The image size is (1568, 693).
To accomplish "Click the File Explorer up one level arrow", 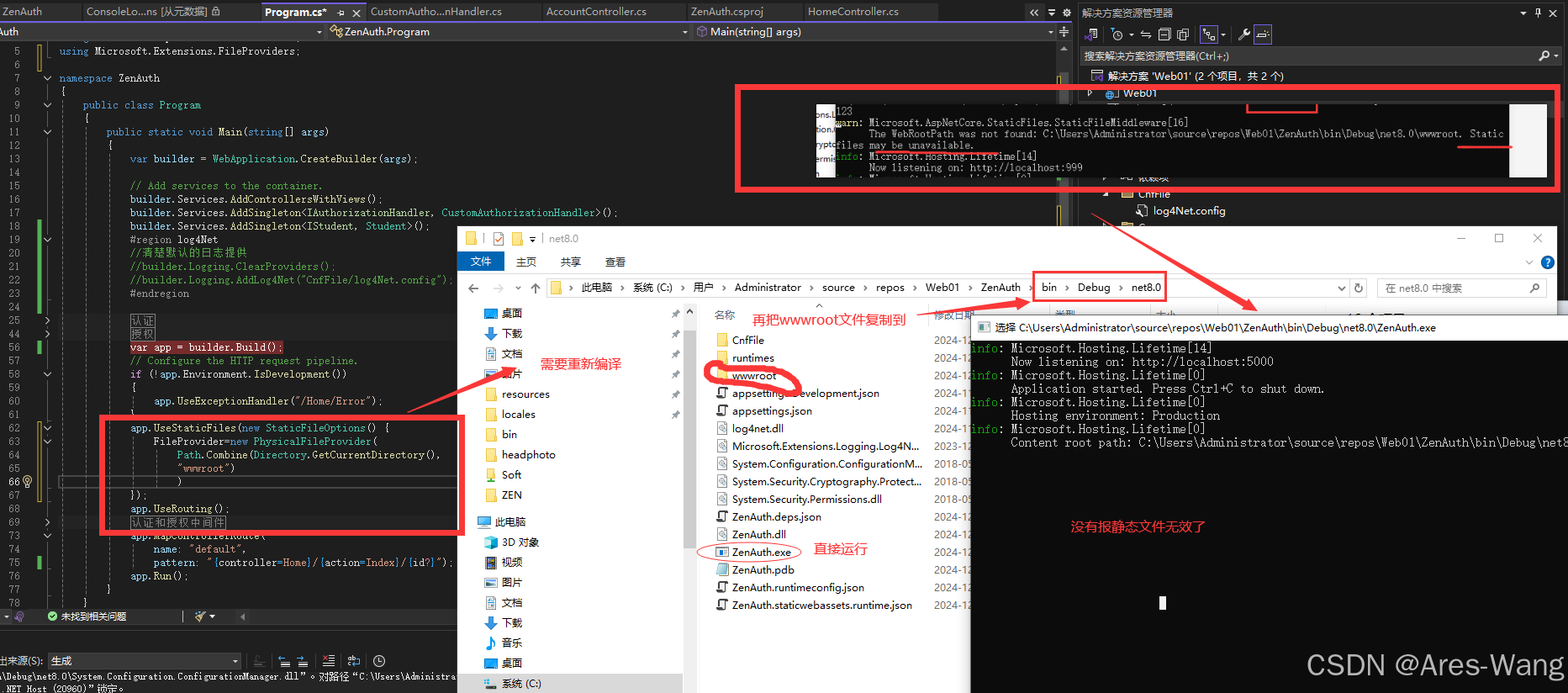I will [x=536, y=288].
